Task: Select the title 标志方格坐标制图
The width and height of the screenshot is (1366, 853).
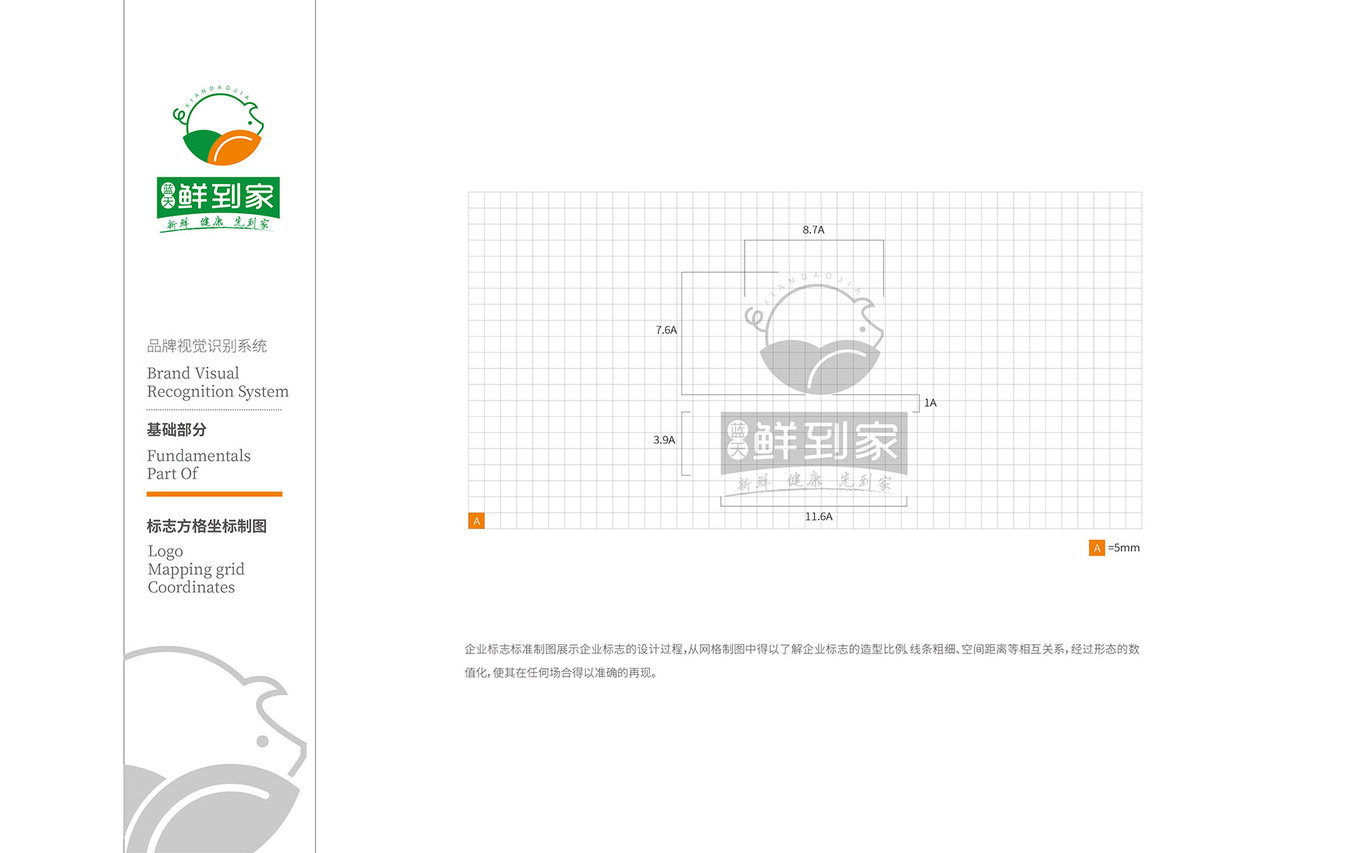Action: pos(207,526)
